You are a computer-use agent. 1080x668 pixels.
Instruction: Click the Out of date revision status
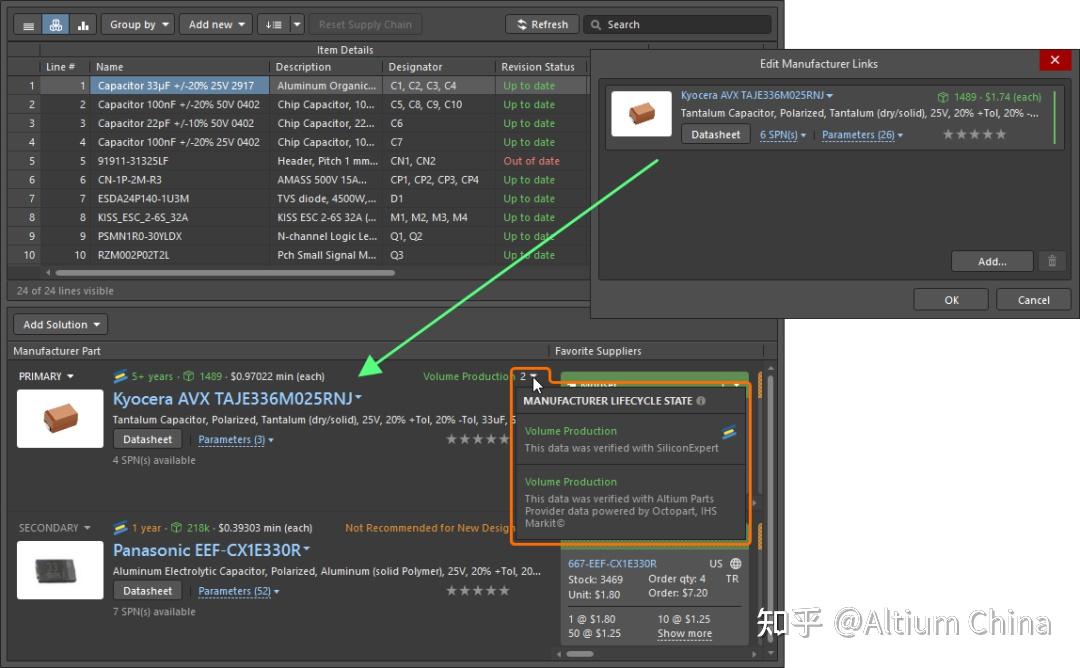(x=531, y=161)
